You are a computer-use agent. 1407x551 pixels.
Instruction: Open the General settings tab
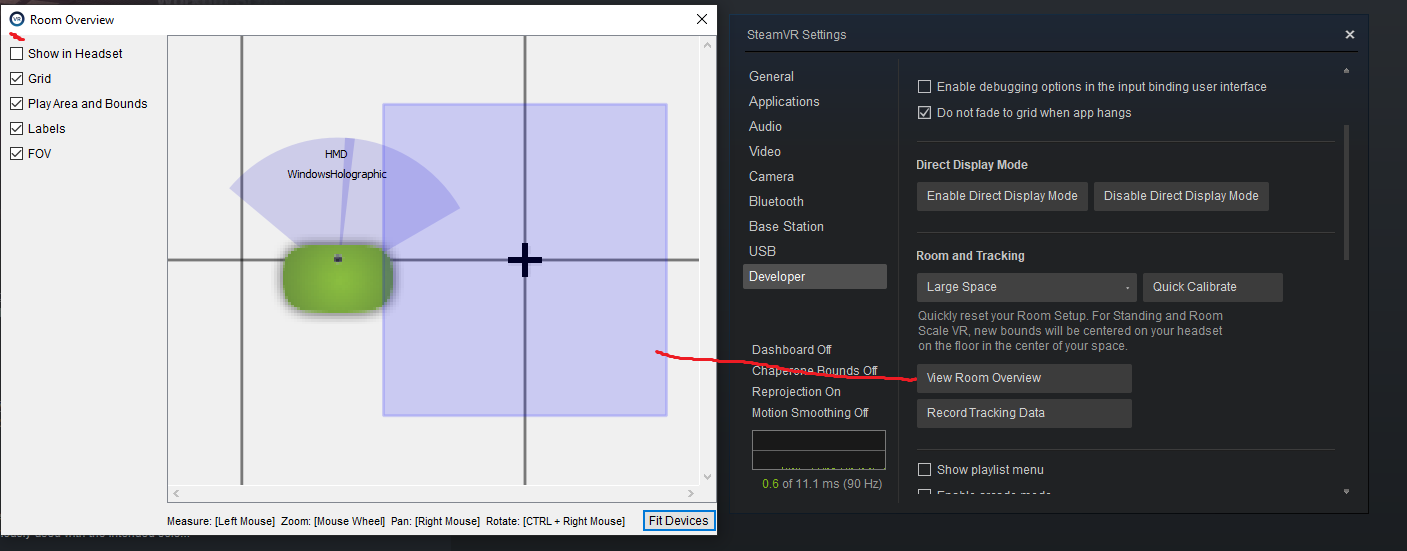point(771,76)
